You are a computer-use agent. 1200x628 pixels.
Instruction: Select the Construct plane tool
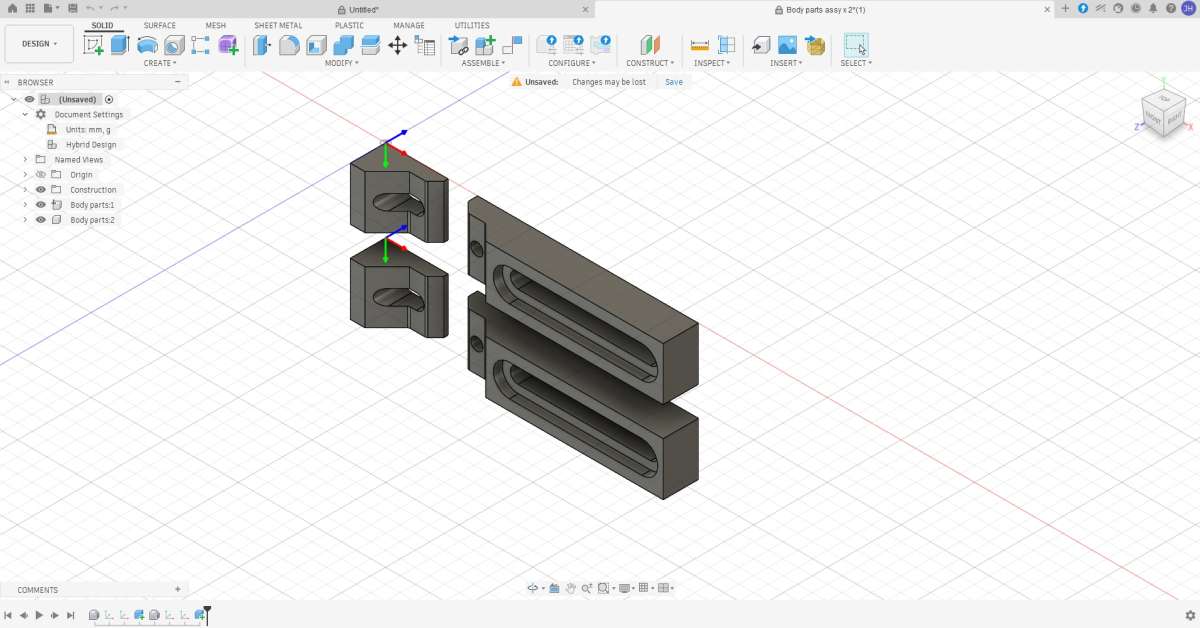pos(651,45)
